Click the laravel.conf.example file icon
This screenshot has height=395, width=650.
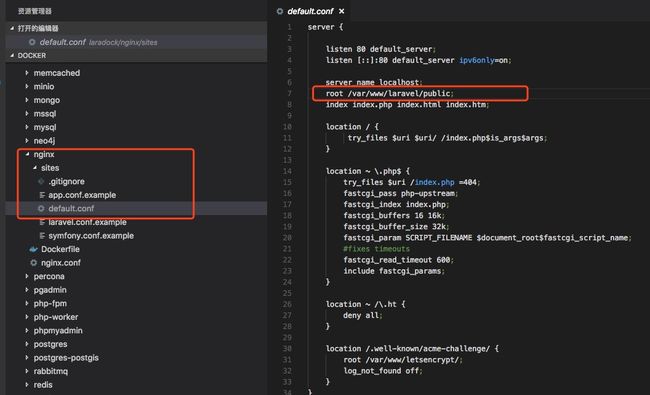[41, 222]
